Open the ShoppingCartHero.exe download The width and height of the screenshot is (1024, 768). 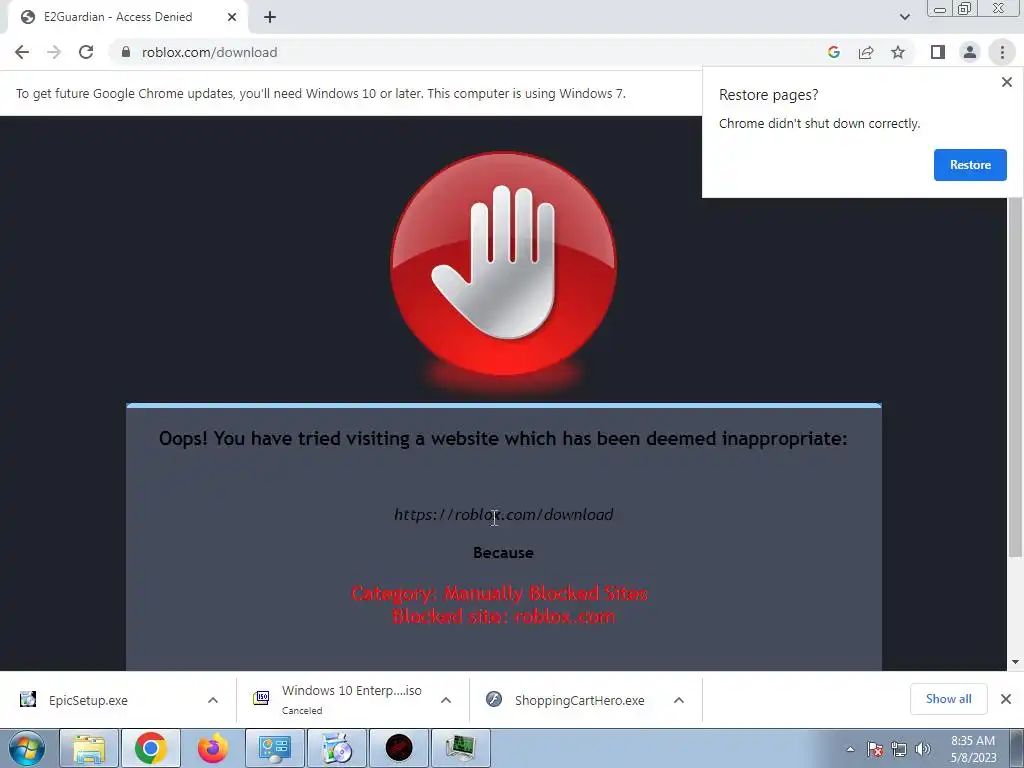[579, 700]
